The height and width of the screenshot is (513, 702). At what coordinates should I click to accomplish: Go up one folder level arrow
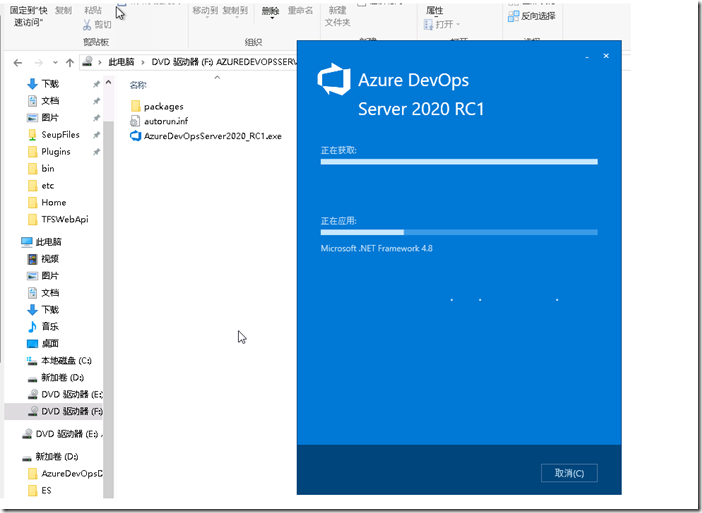[70, 63]
